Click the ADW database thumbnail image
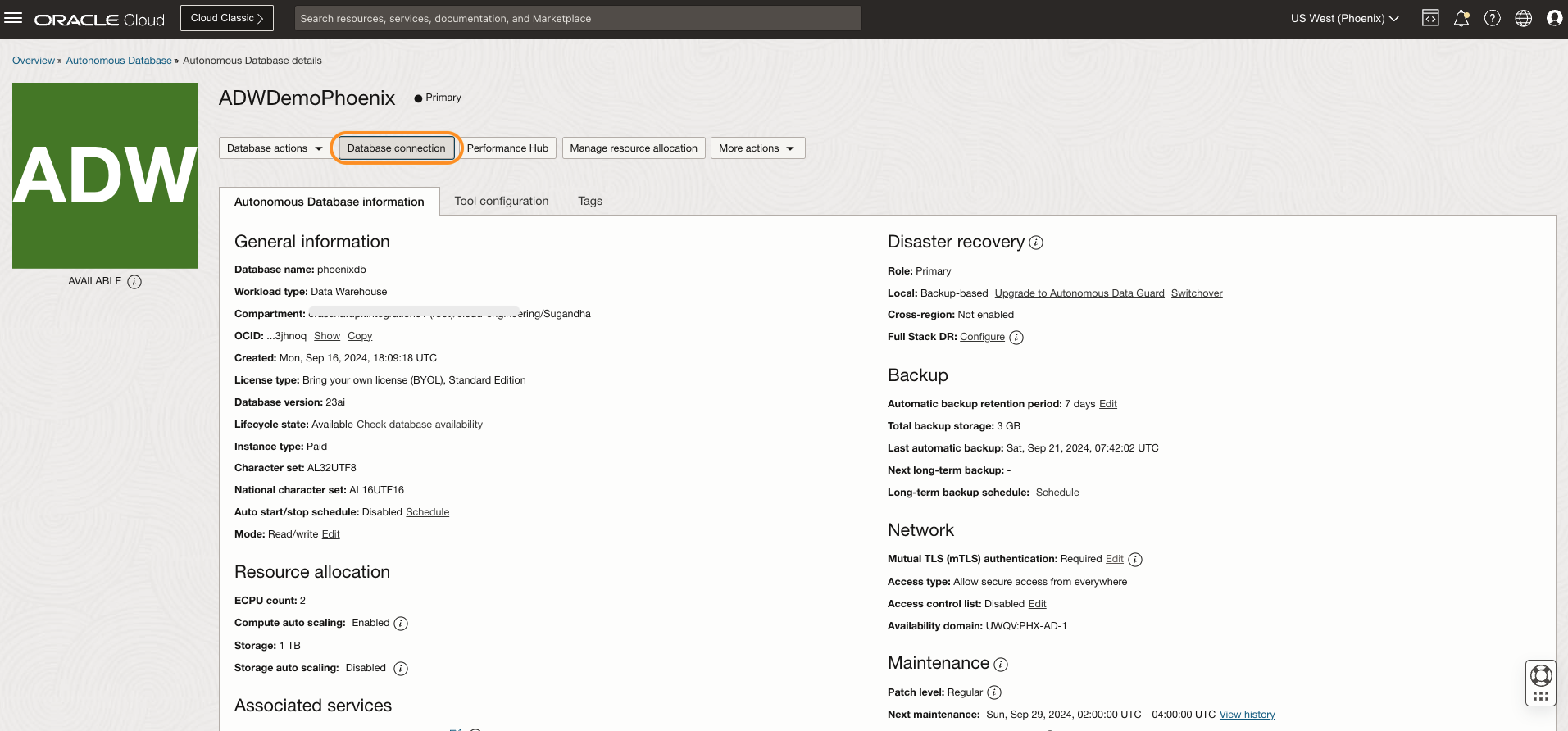The width and height of the screenshot is (1568, 731). pos(105,175)
